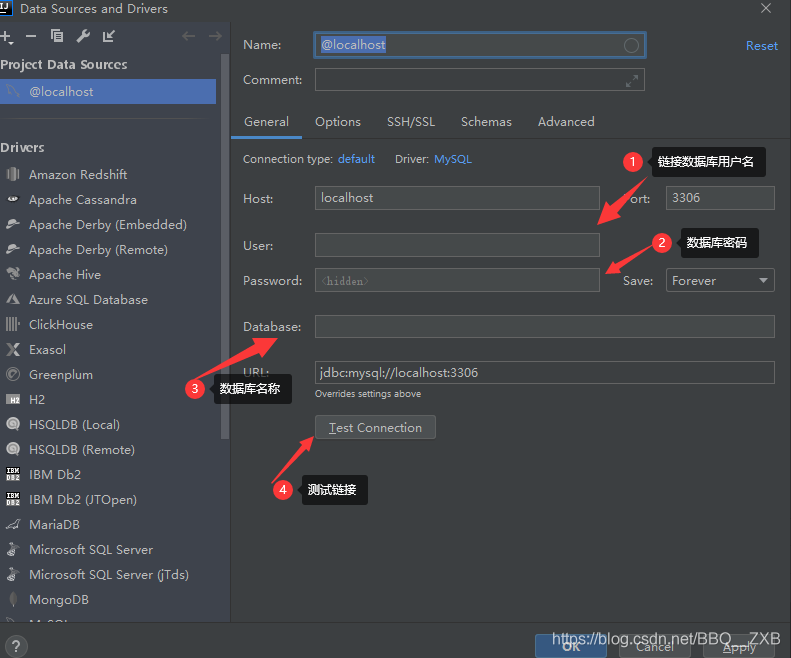The width and height of the screenshot is (791, 658).
Task: Choose Microsoft SQL Server (jTds) driver
Action: coord(109,574)
